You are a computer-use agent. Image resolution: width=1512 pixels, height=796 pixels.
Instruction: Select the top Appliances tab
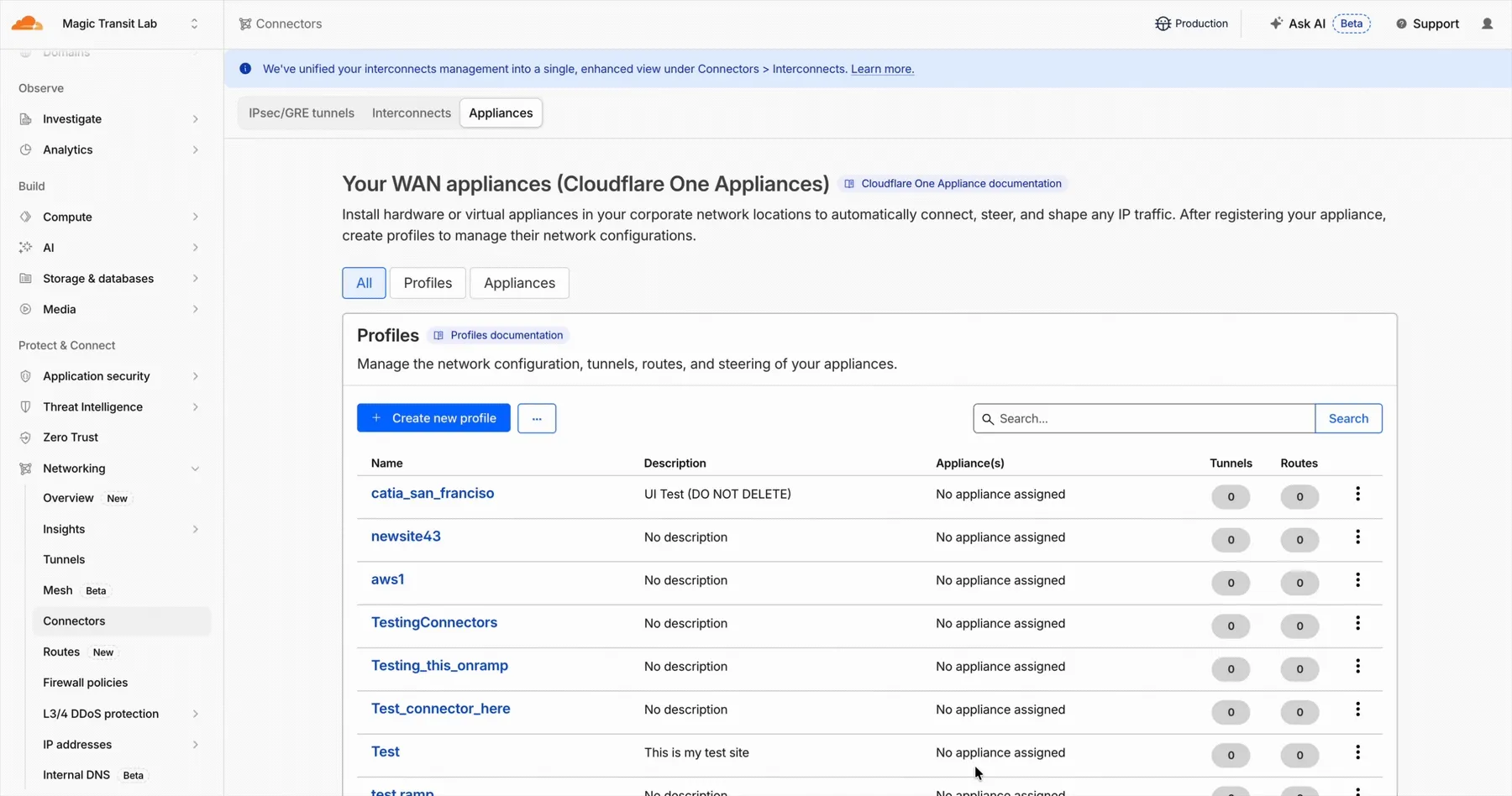501,113
